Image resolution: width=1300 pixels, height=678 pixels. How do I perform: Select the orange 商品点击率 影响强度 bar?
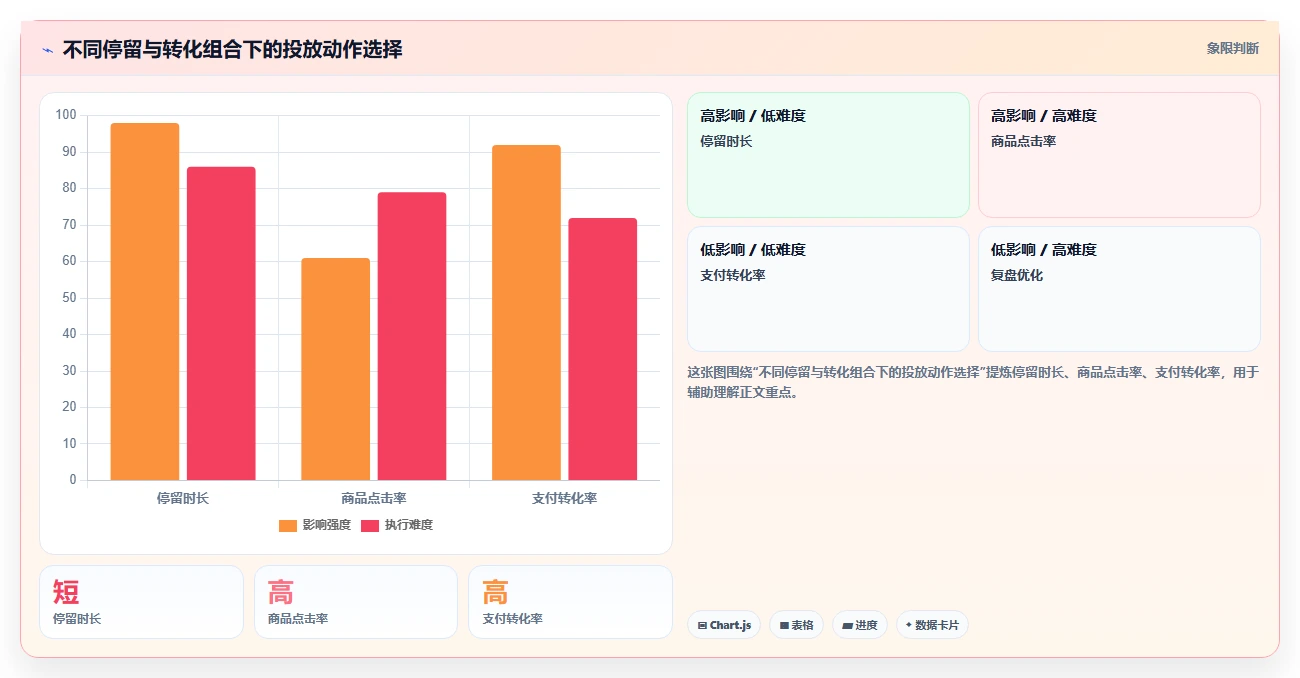point(335,369)
